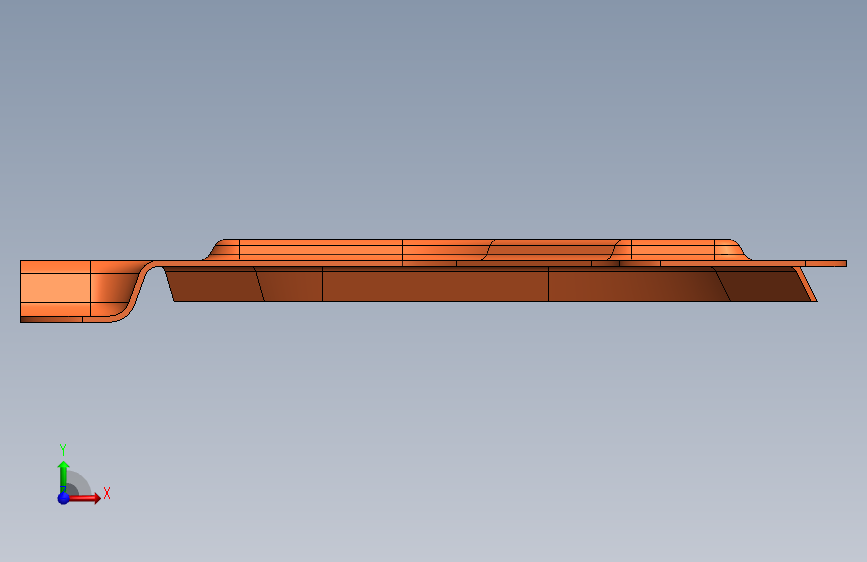
Task: Click the green Y axis arrow of the triad
Action: (x=63, y=475)
